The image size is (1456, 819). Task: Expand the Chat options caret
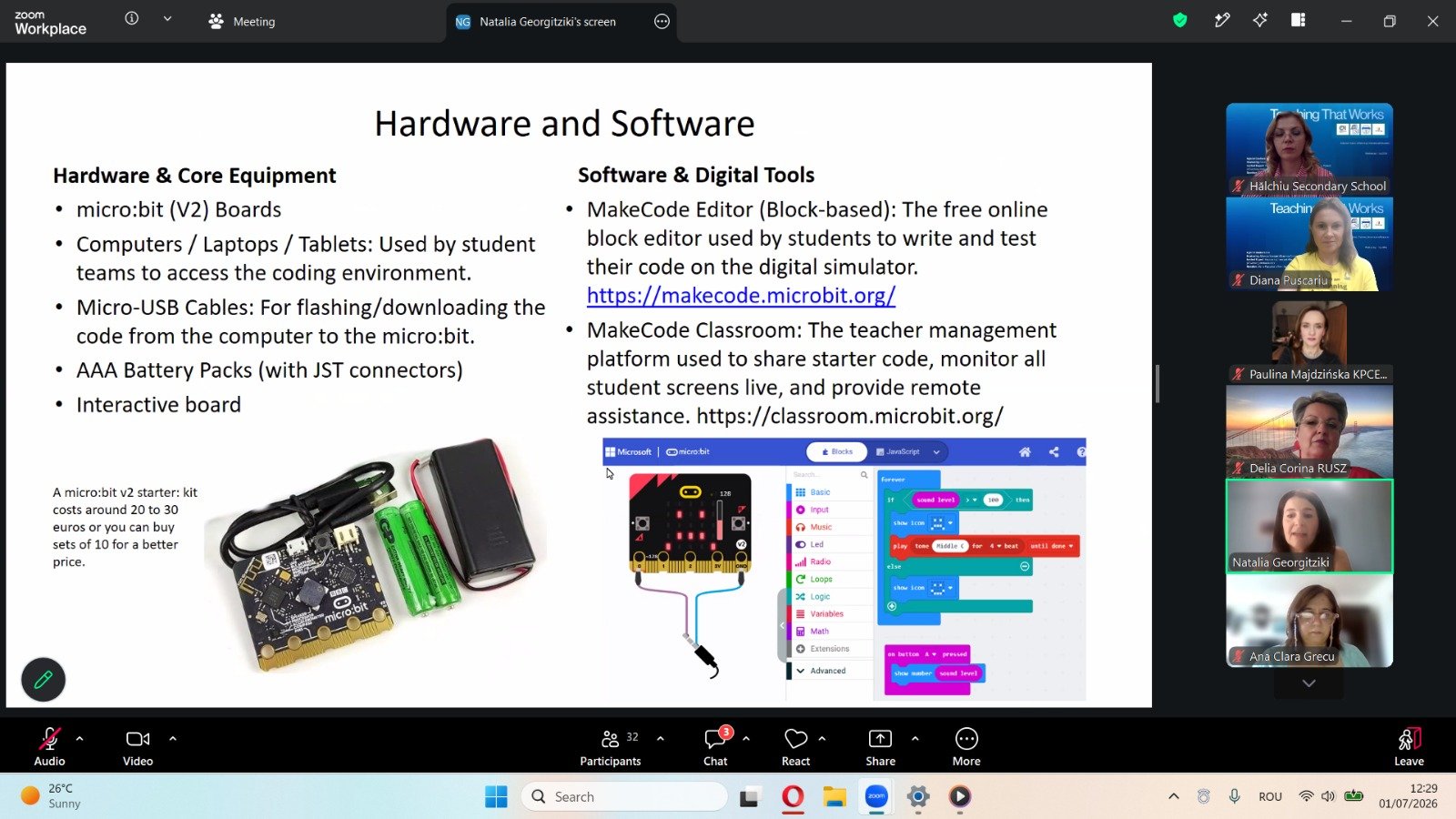click(x=746, y=739)
